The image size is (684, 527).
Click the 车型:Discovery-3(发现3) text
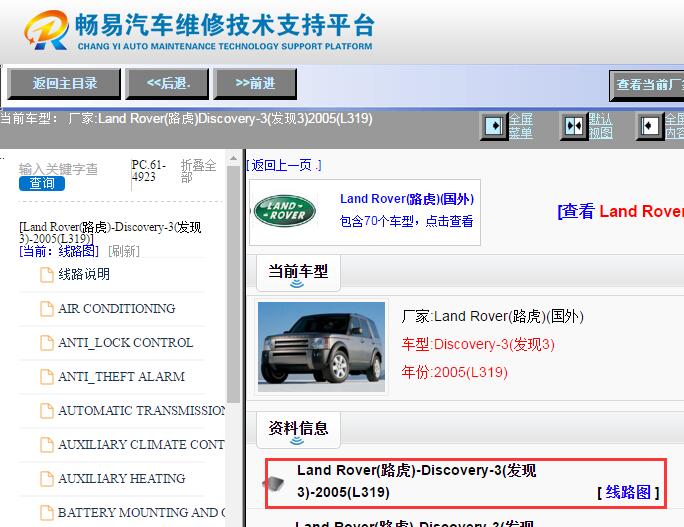click(478, 344)
